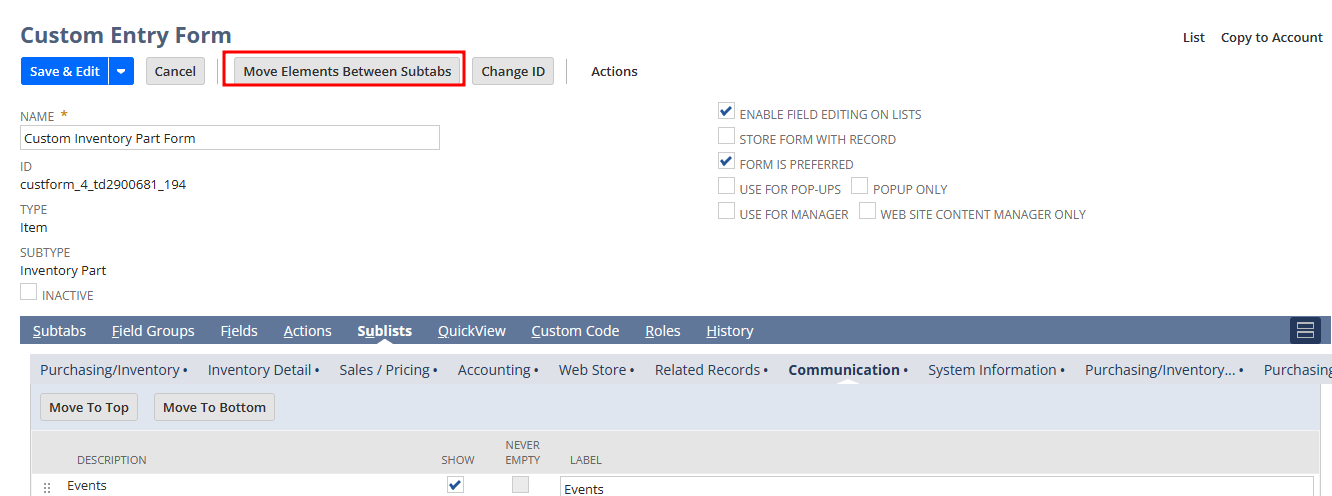
Task: Select the Sales / Pricing subtab
Action: click(384, 370)
